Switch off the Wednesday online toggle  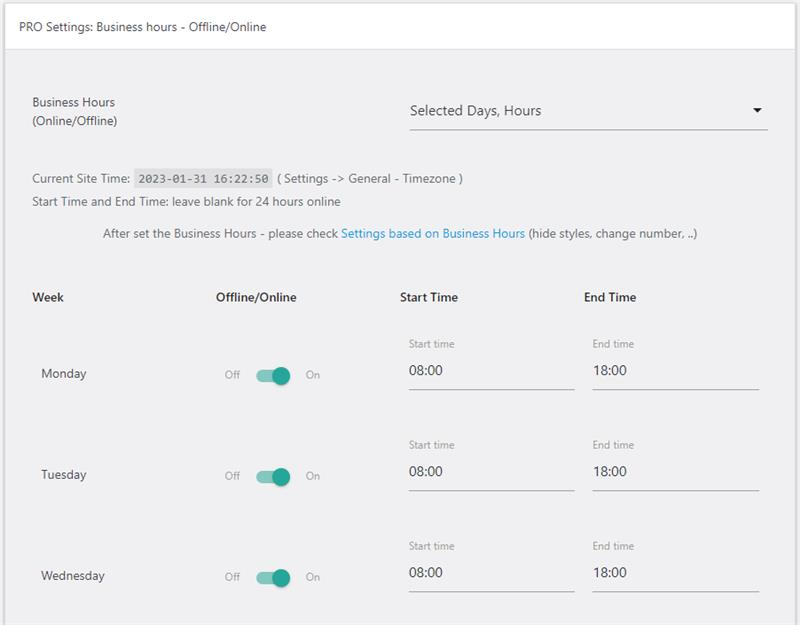pos(273,577)
